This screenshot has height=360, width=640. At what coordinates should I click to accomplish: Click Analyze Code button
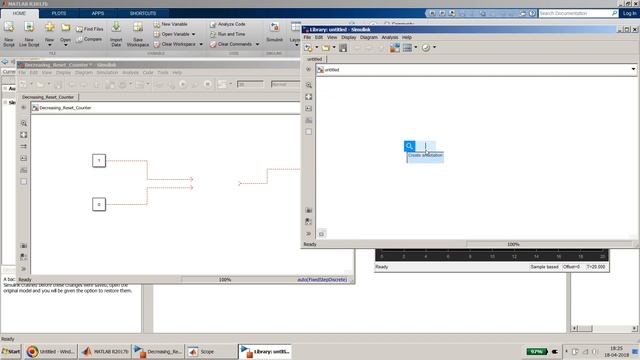(x=227, y=24)
